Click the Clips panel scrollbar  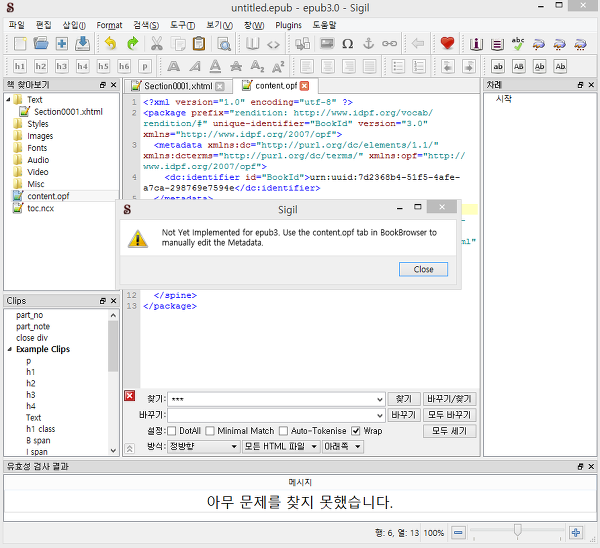[113, 346]
